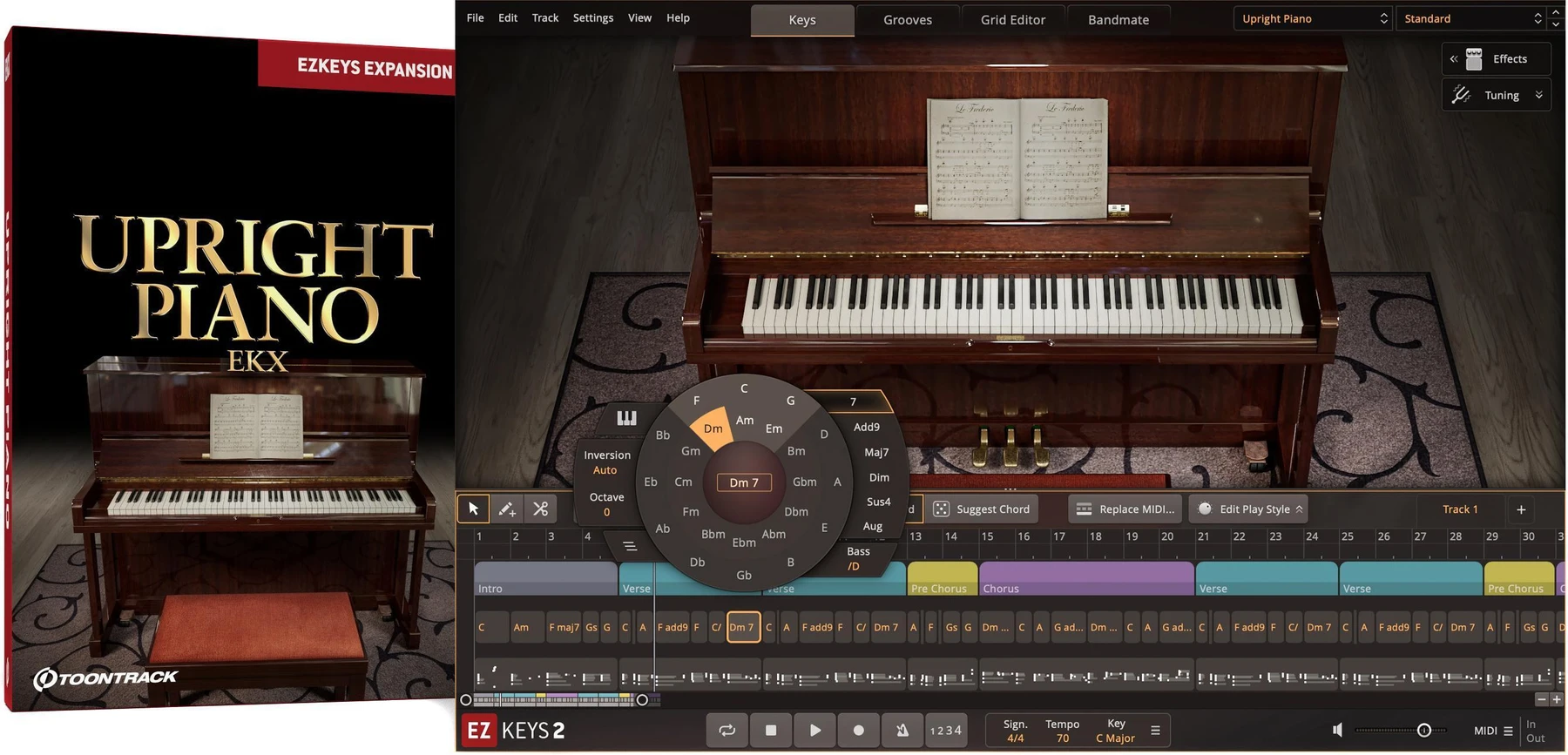Start recording with the record button
The image size is (1568, 755).
[859, 730]
